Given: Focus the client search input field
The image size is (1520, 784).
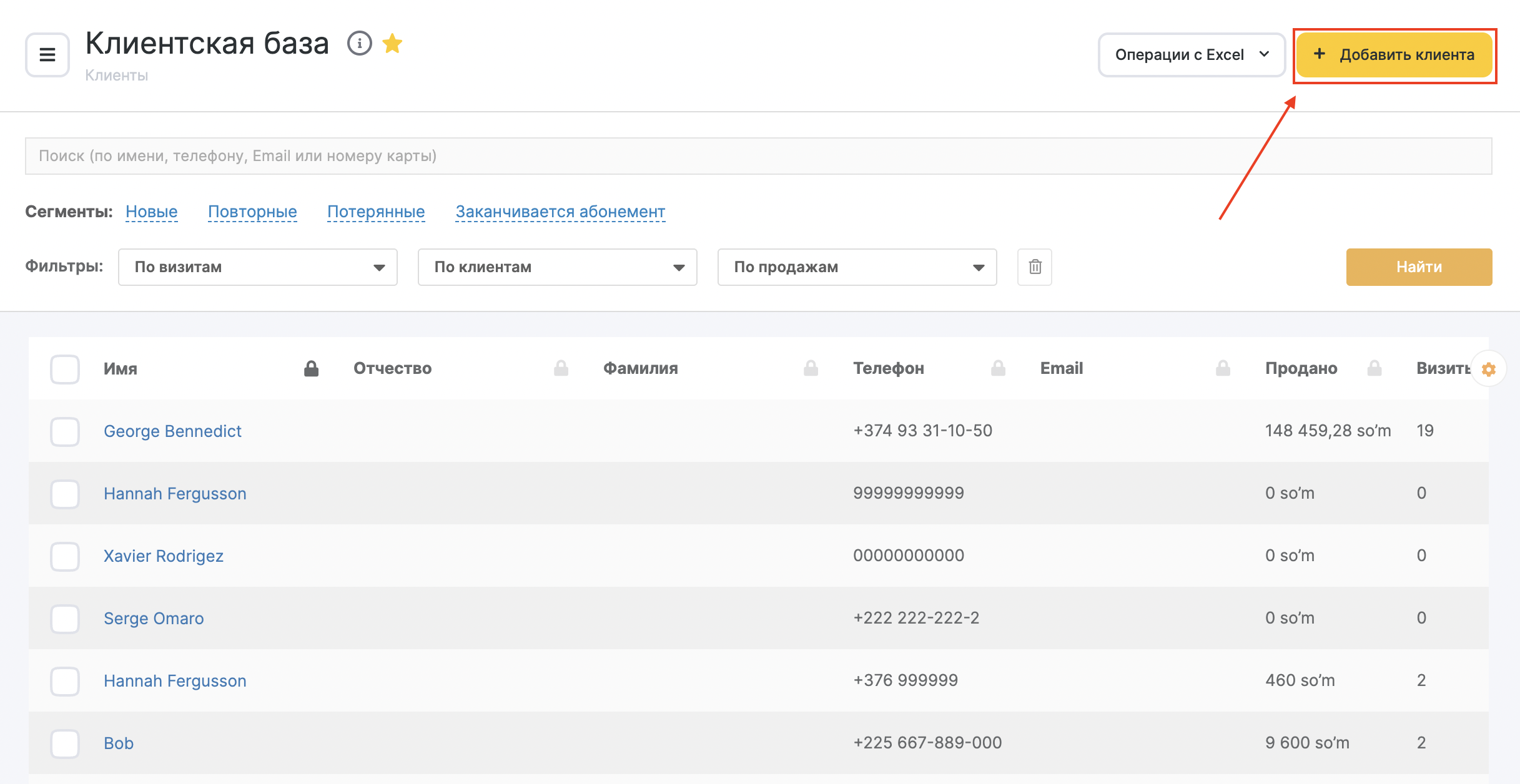Looking at the screenshot, I should click(x=758, y=156).
